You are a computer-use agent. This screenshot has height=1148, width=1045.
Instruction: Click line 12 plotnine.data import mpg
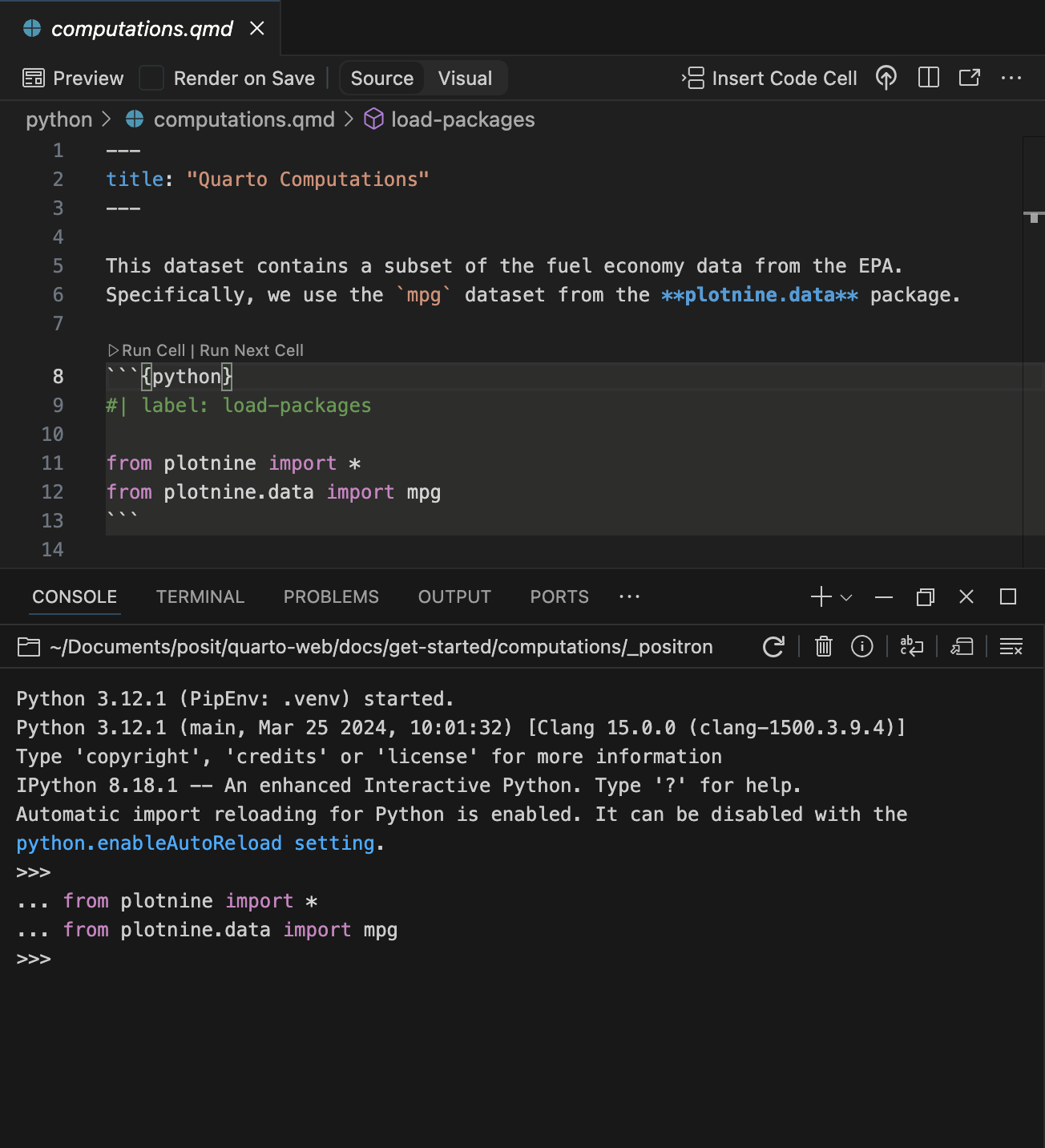point(273,491)
